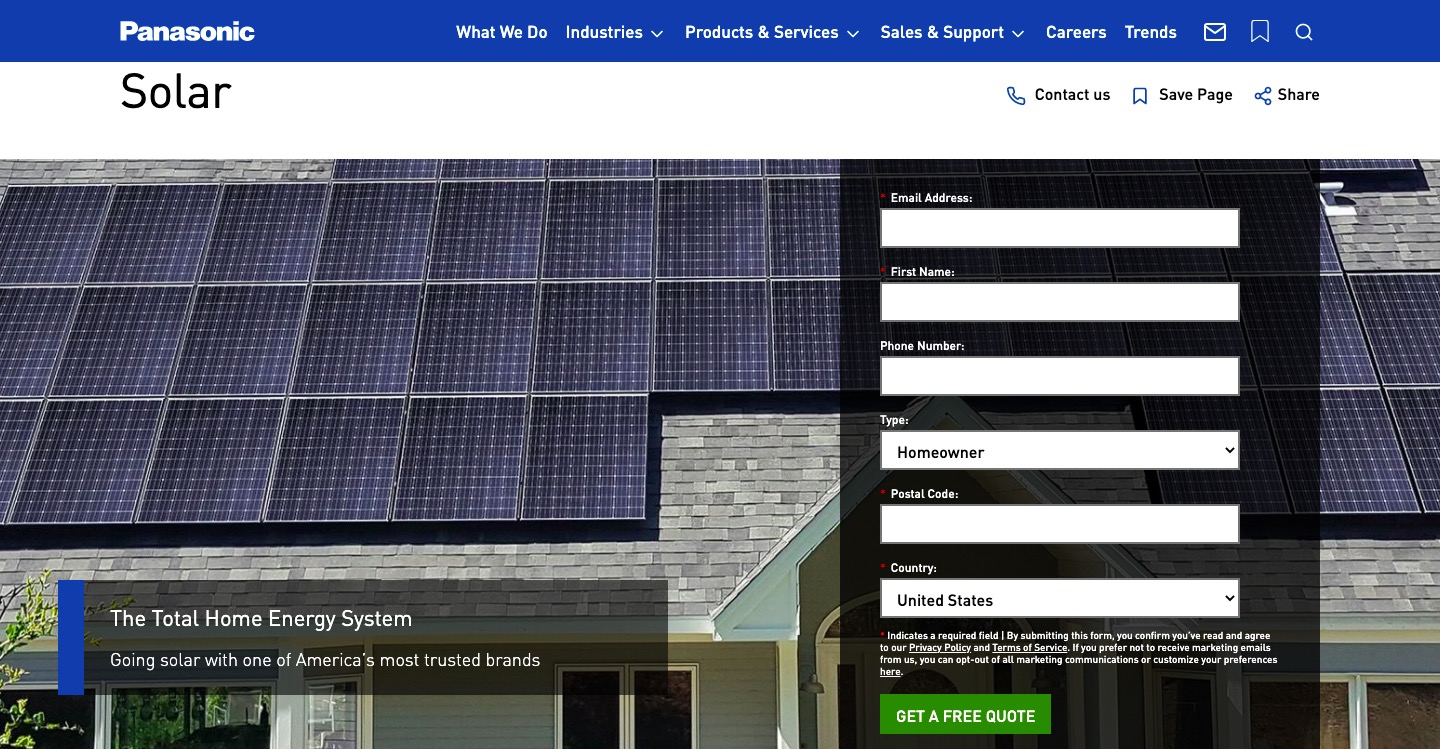This screenshot has height=749, width=1440.
Task: Click the Contact us link
Action: tap(1072, 95)
